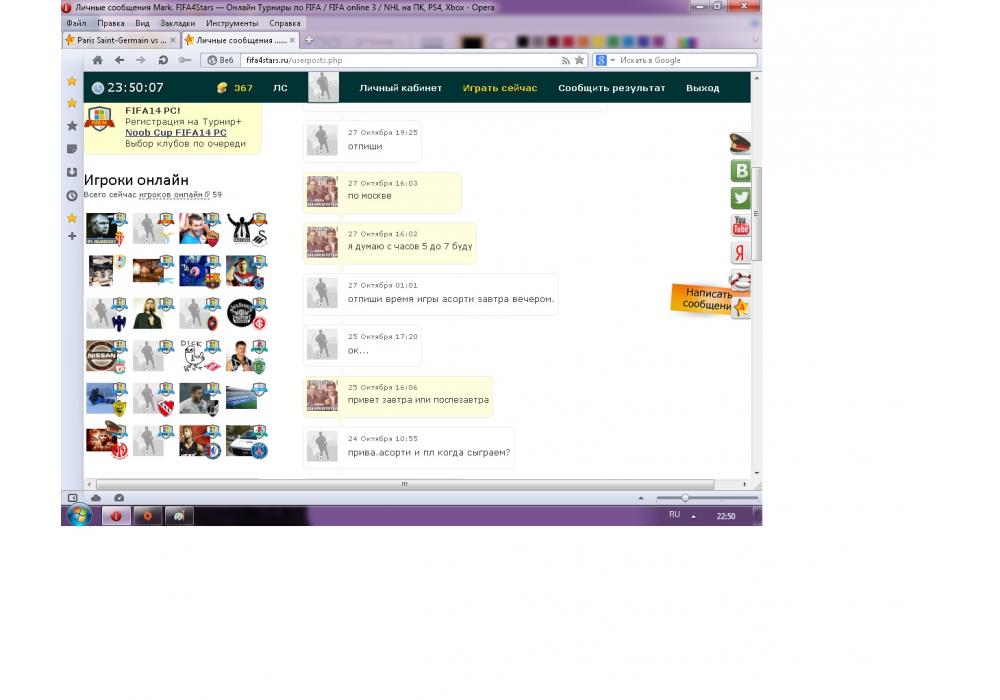1000x700 pixels.
Task: Click the browser Back arrow
Action: coord(119,60)
